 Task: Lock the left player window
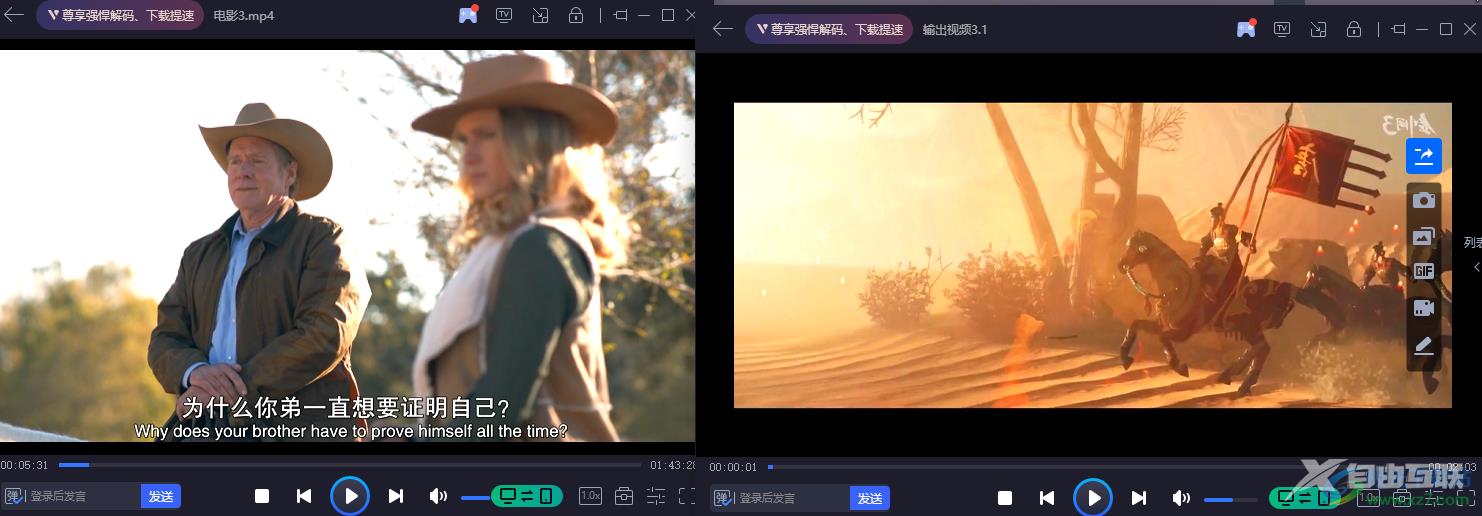[575, 15]
